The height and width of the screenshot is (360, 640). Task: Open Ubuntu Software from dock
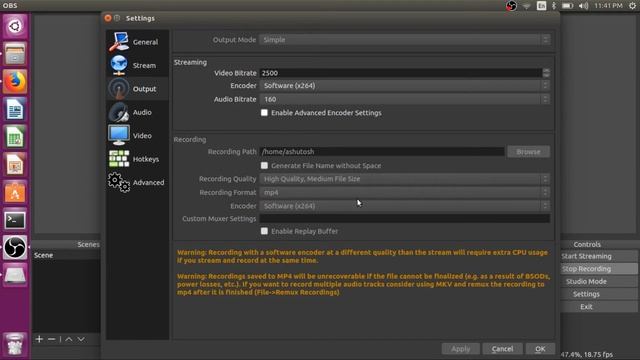coord(15,193)
